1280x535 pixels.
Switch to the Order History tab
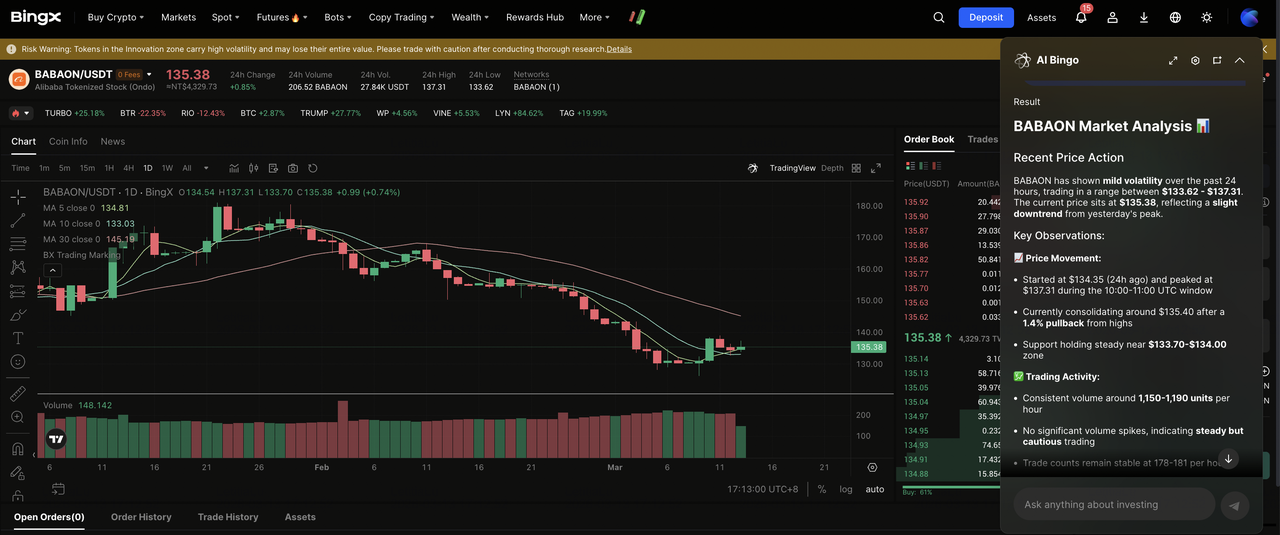(141, 517)
